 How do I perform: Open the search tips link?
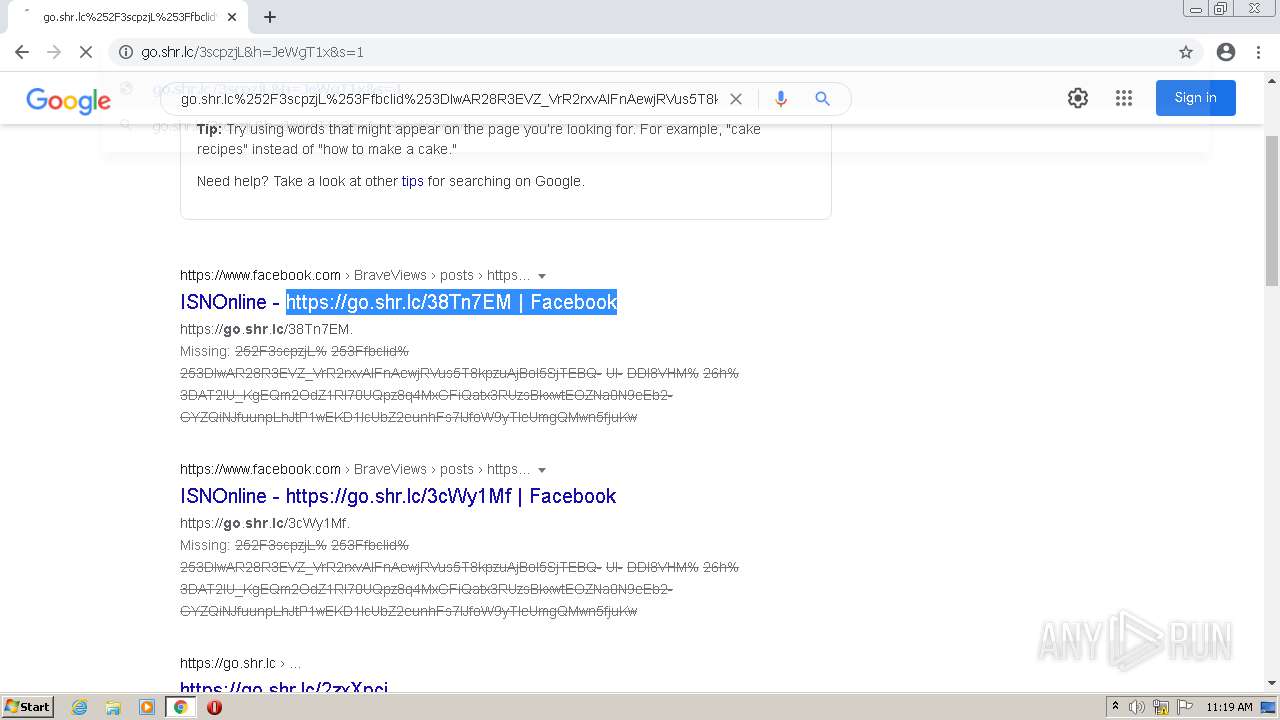tap(412, 181)
